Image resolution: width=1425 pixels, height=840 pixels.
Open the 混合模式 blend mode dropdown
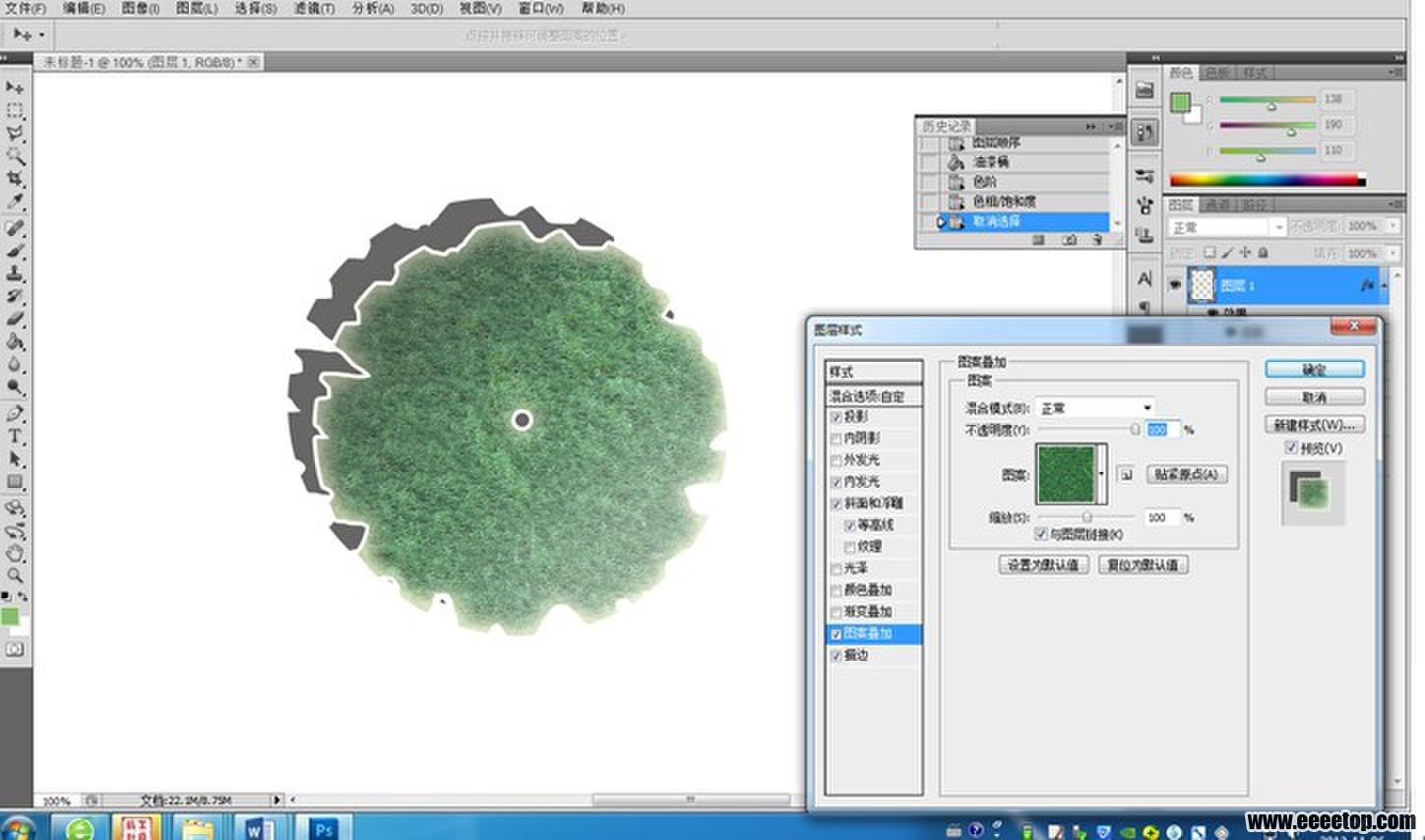tap(1095, 407)
